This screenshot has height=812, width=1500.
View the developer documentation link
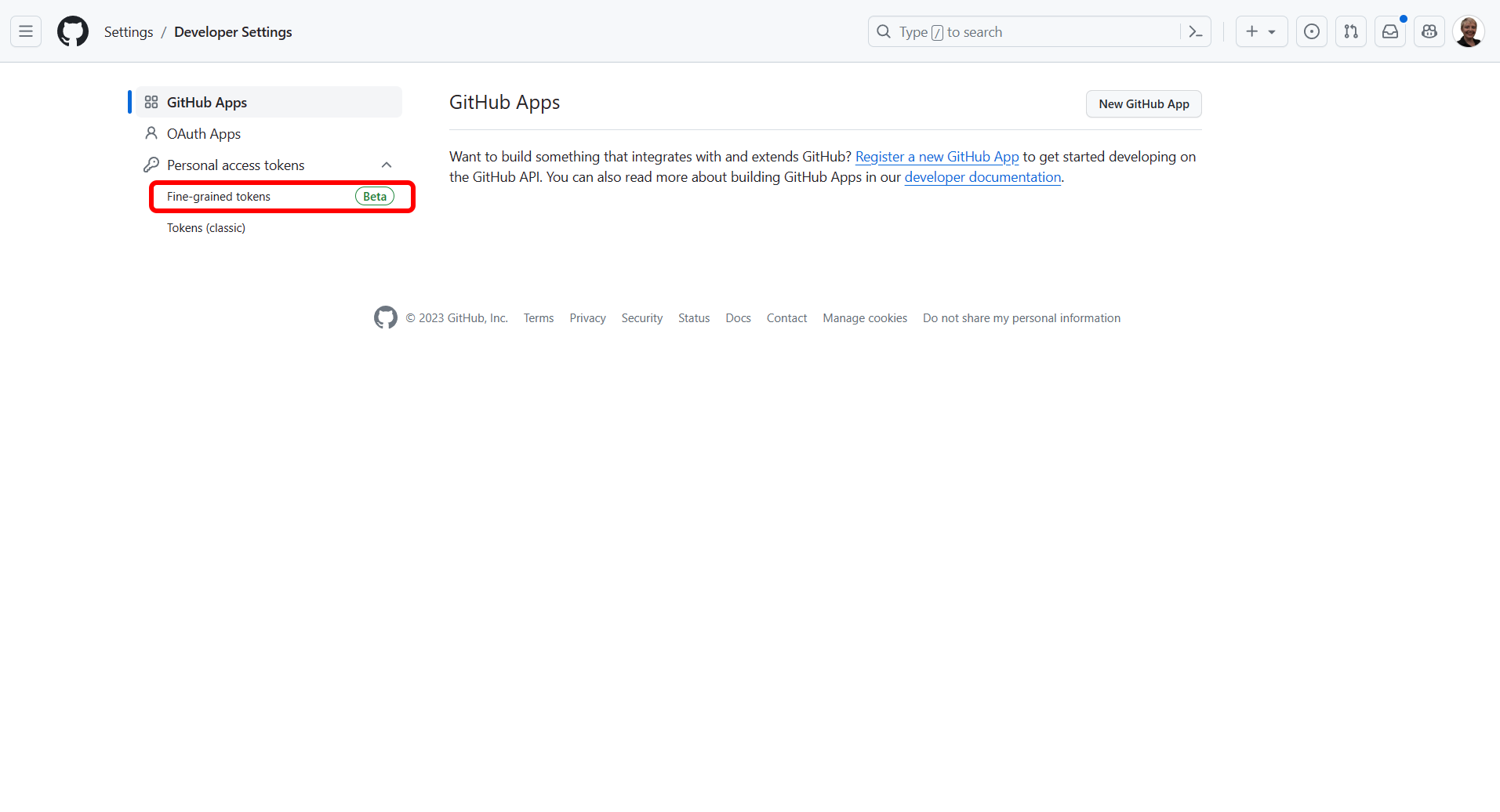(x=982, y=177)
